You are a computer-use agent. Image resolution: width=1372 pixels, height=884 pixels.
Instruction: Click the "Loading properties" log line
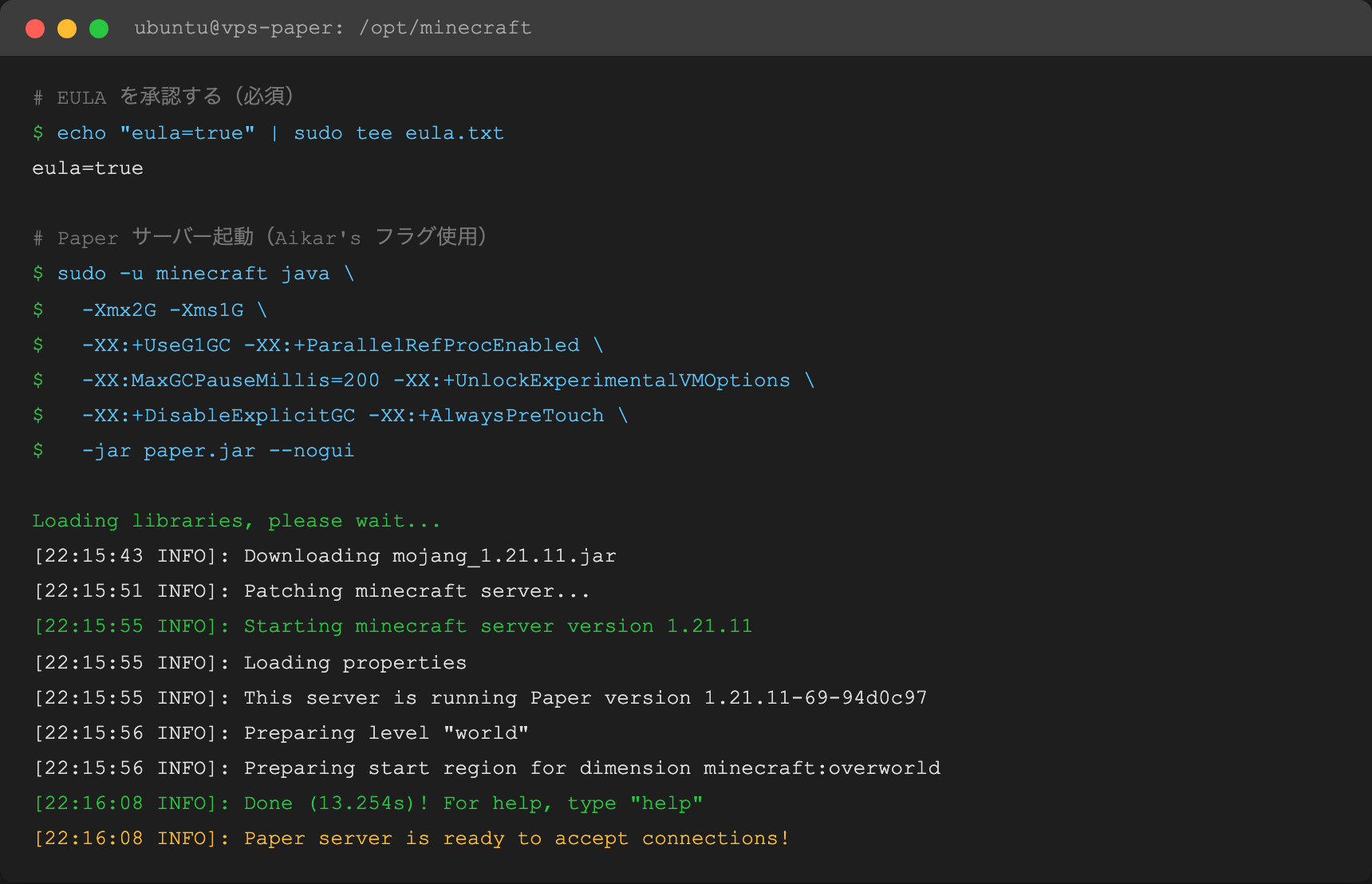tap(250, 663)
